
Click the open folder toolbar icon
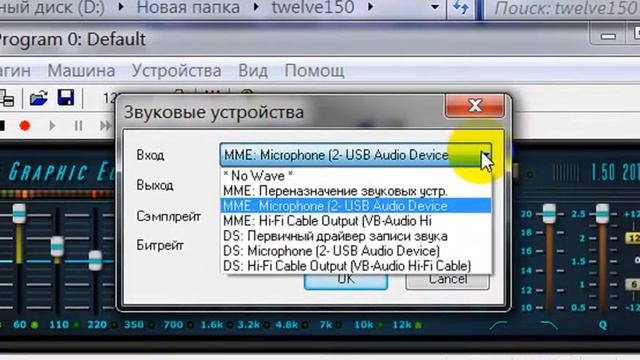point(39,98)
